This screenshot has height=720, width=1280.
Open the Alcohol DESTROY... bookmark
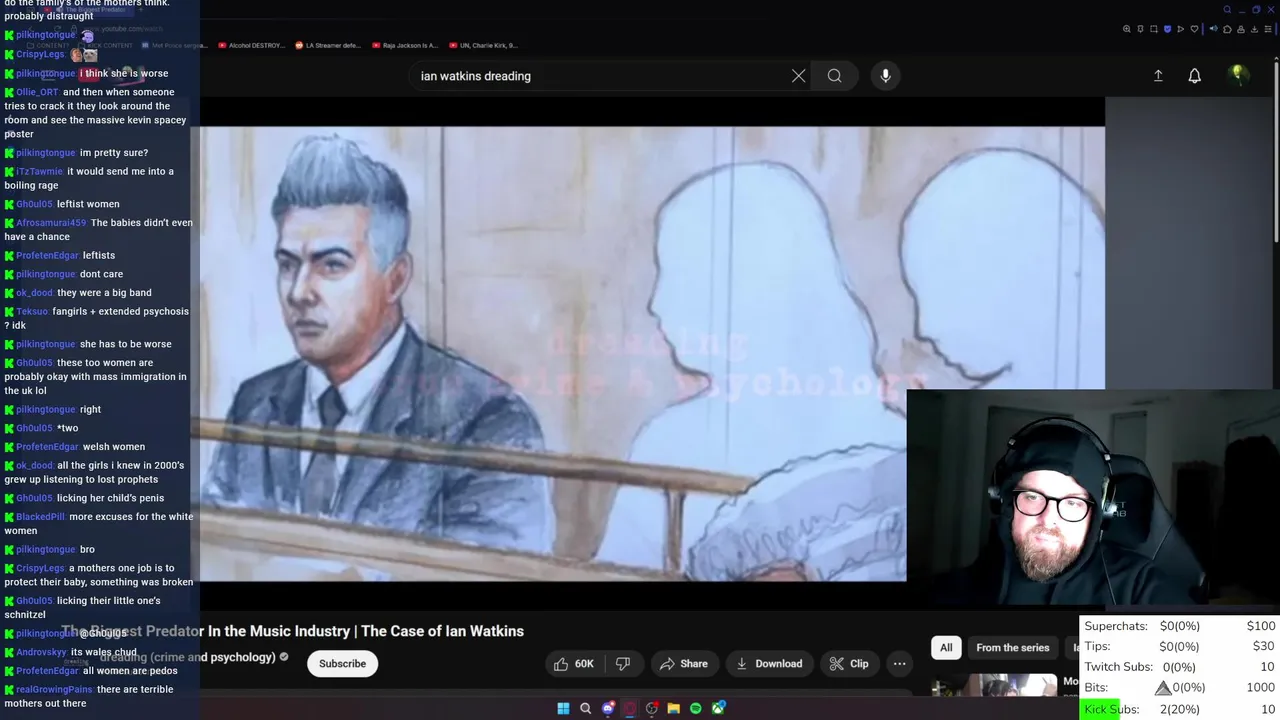tap(251, 45)
